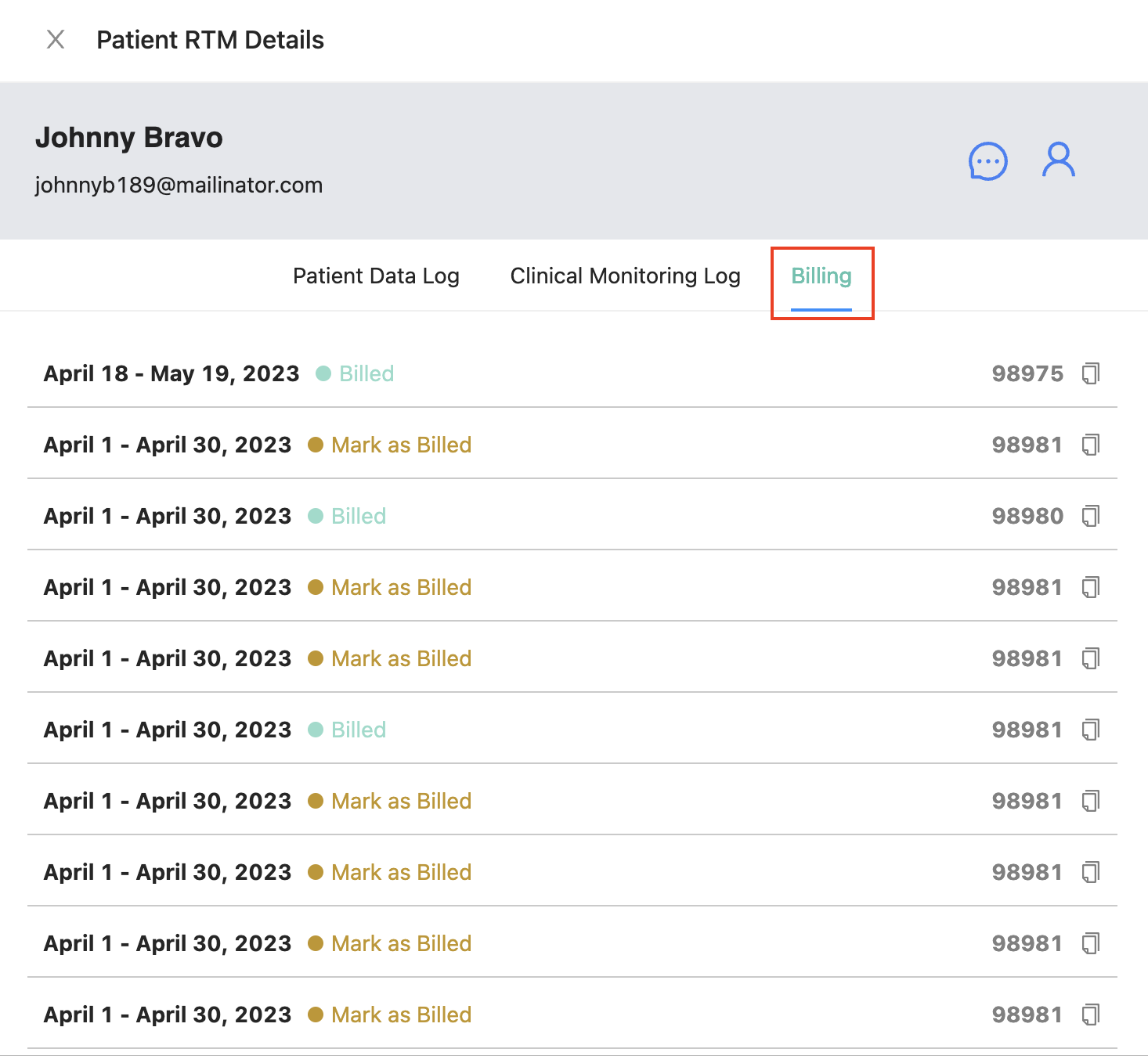The image size is (1148, 1056).
Task: Copy the 98980 billing code
Action: [1092, 516]
